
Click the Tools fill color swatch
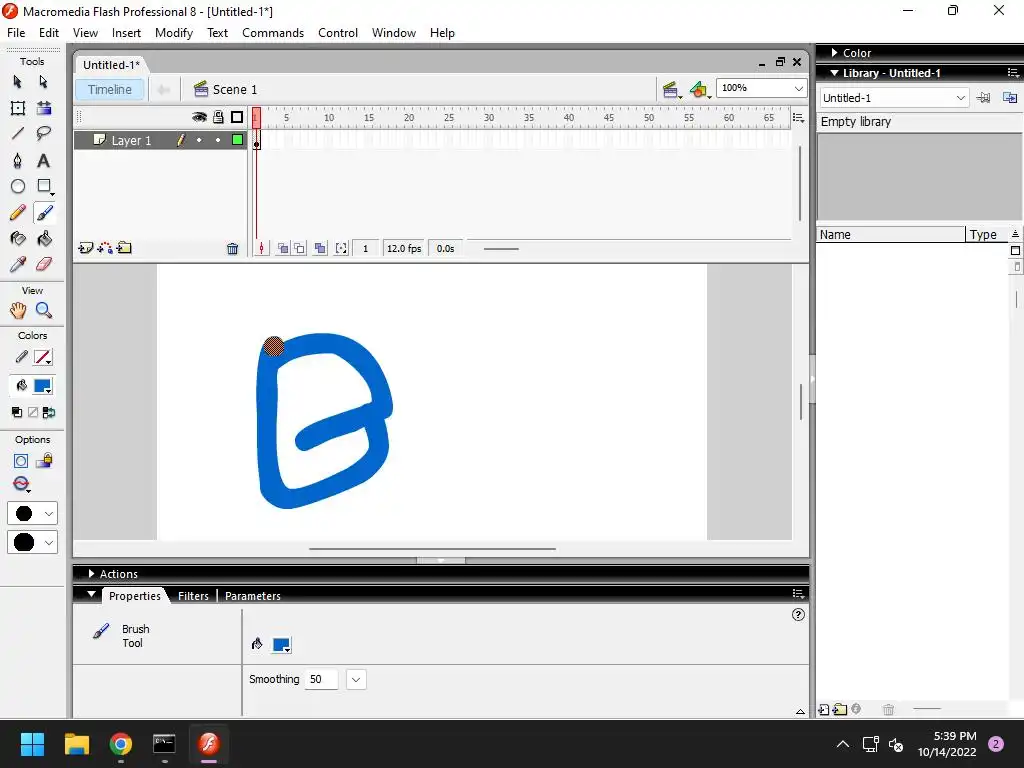[x=42, y=386]
